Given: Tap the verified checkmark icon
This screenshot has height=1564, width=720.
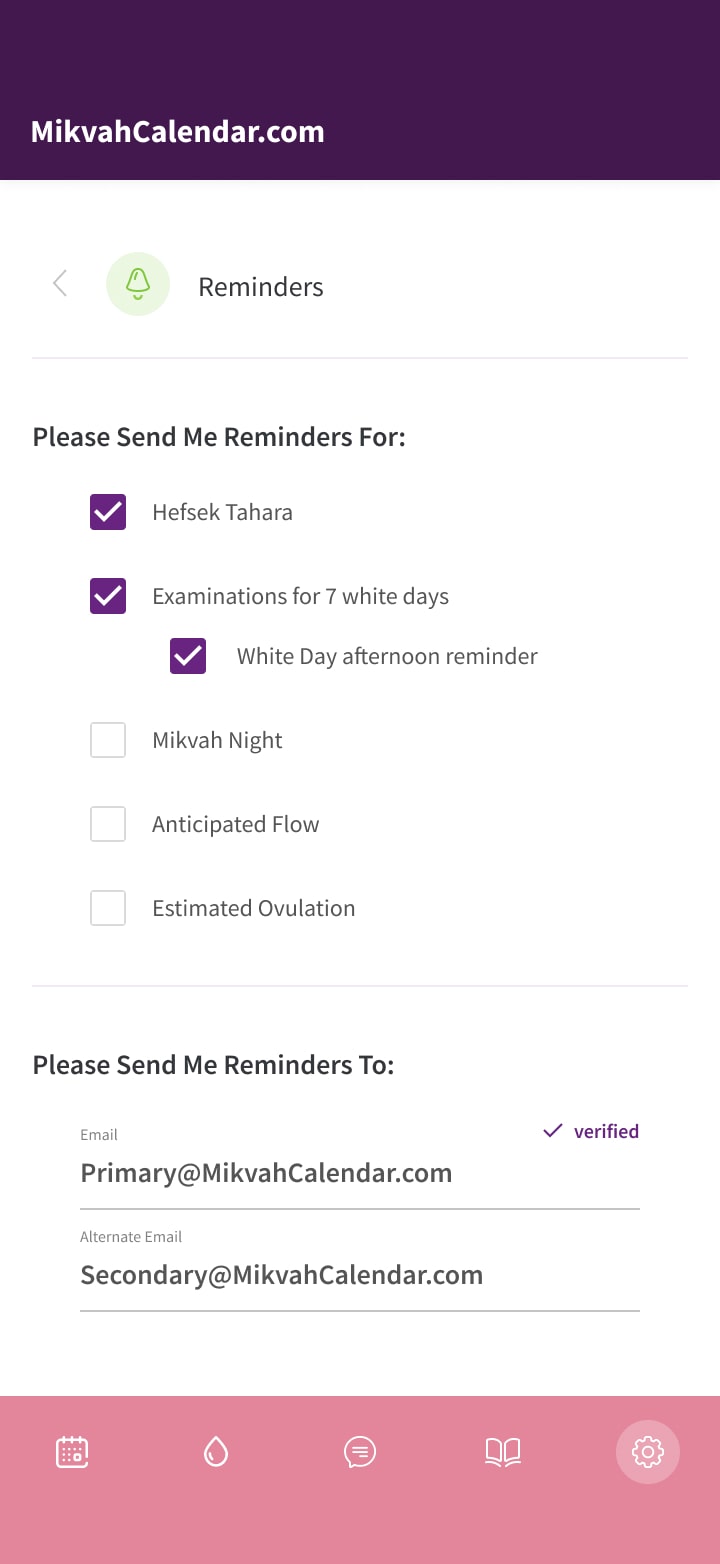Looking at the screenshot, I should click(552, 1131).
